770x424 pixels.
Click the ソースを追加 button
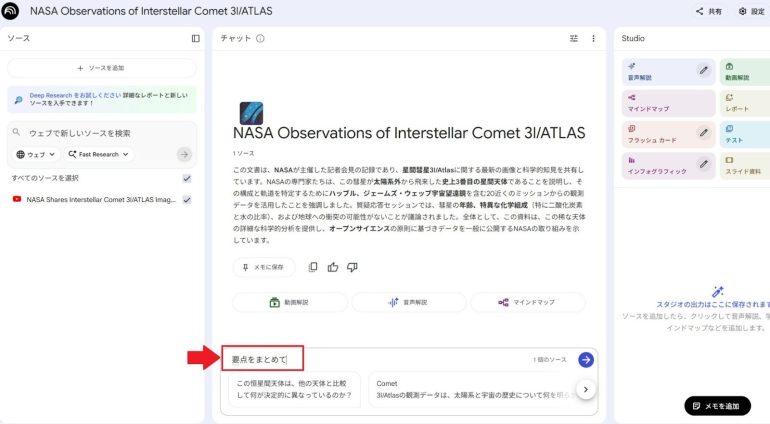tap(101, 68)
